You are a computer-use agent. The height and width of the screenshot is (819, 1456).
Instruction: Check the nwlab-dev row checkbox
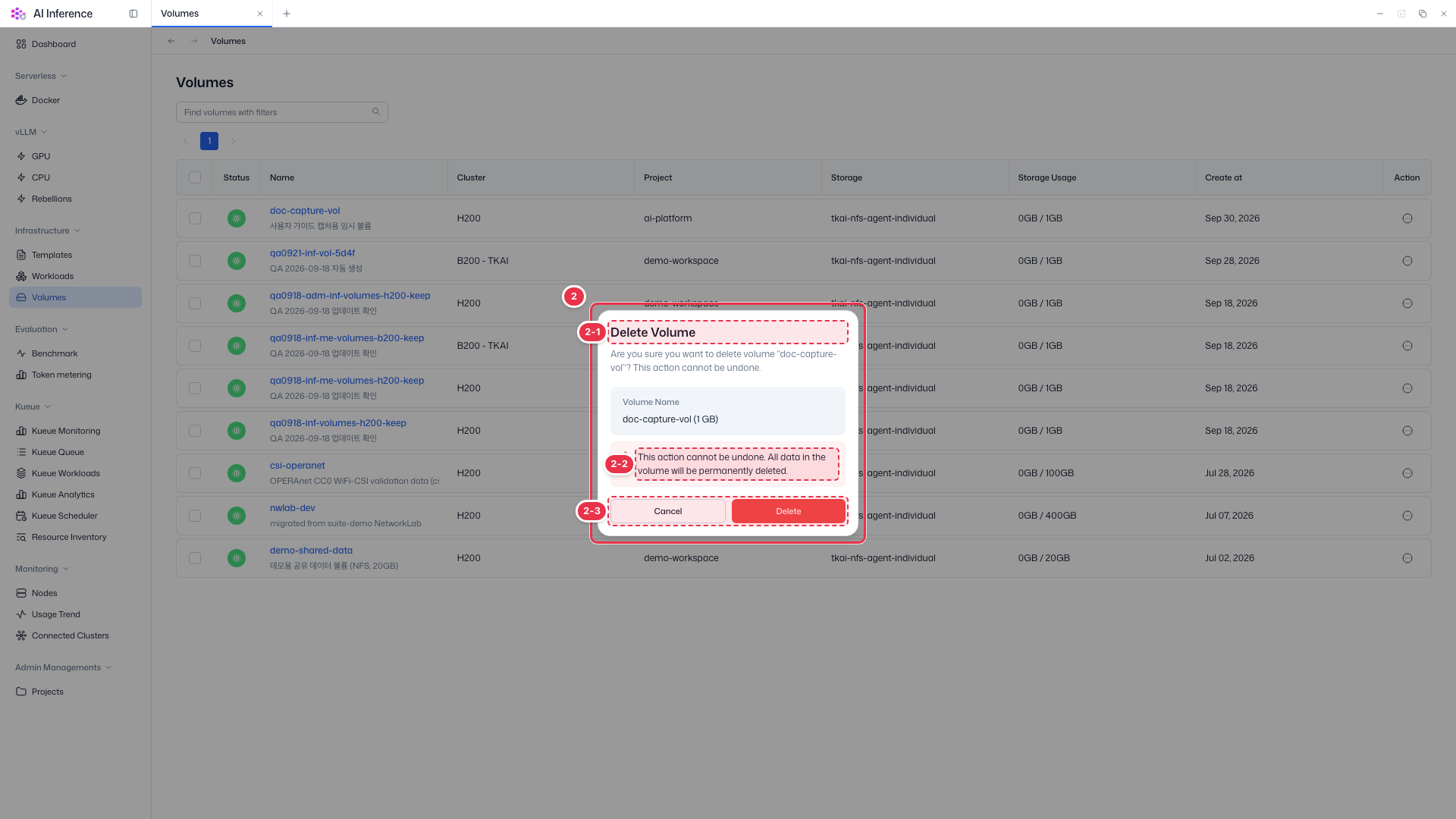(x=195, y=516)
